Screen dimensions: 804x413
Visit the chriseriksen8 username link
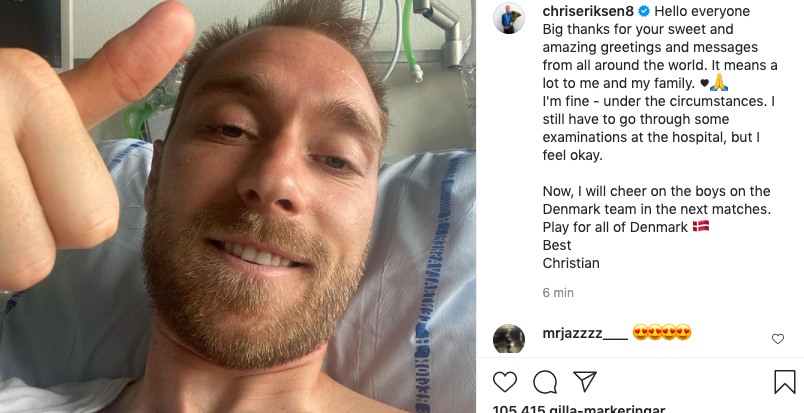(x=589, y=11)
